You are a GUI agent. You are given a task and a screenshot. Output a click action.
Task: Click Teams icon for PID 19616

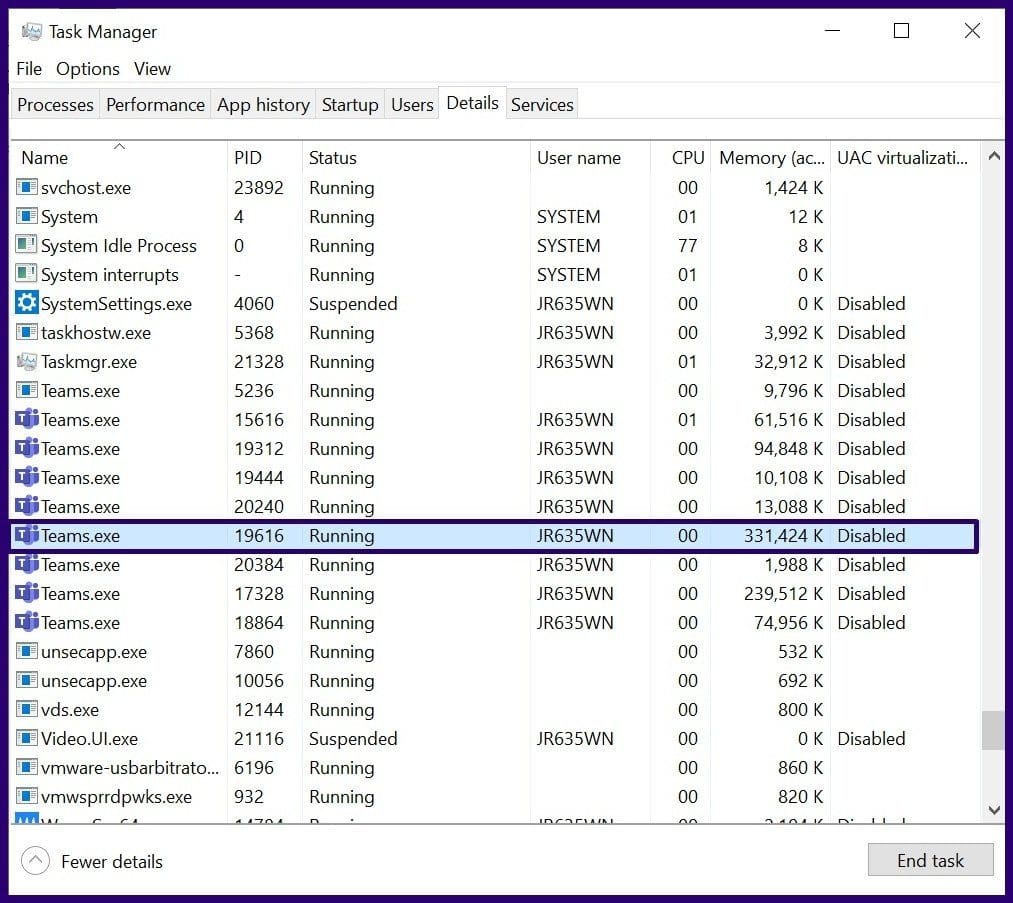[x=26, y=535]
